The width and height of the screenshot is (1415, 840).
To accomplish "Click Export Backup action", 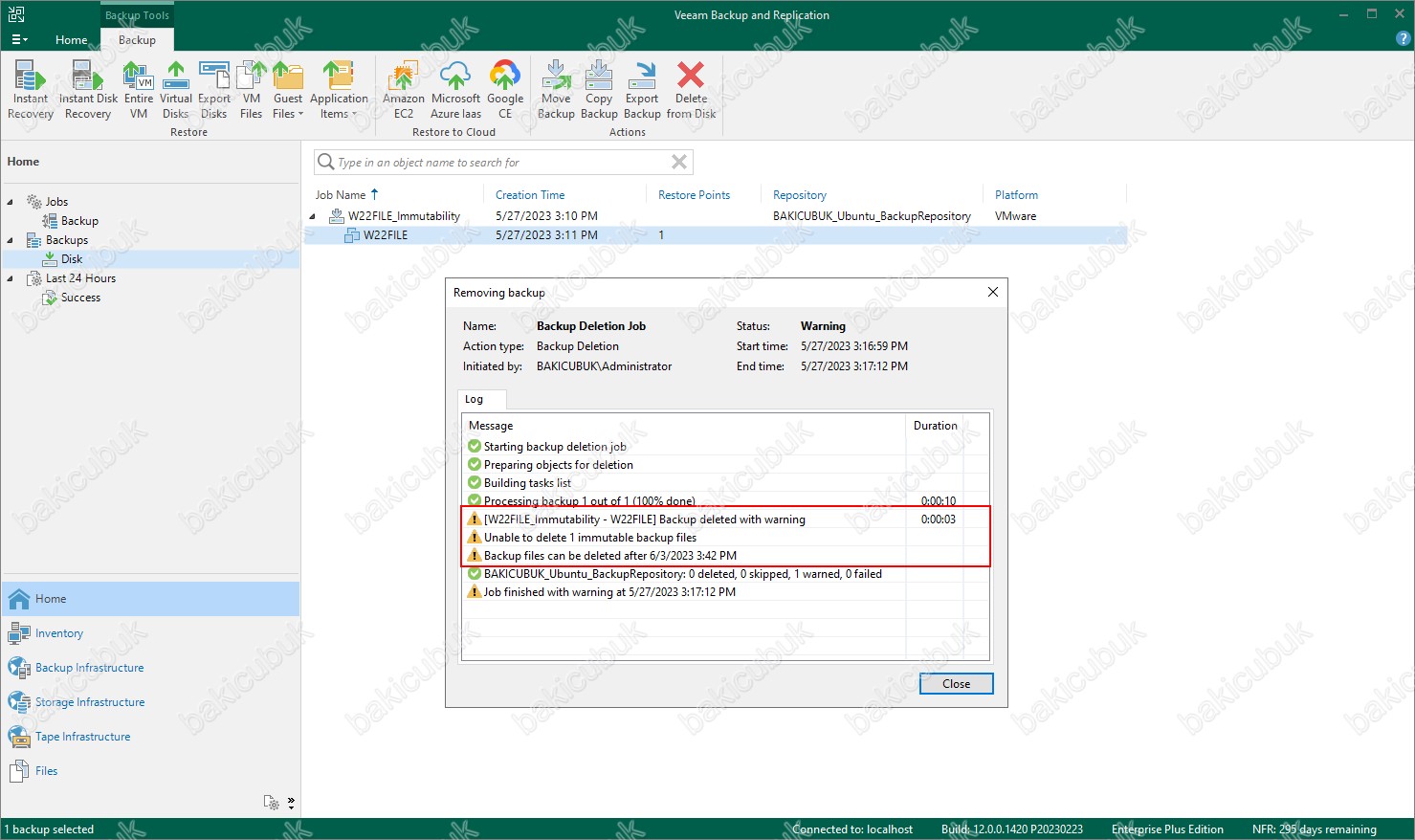I will pos(642,90).
